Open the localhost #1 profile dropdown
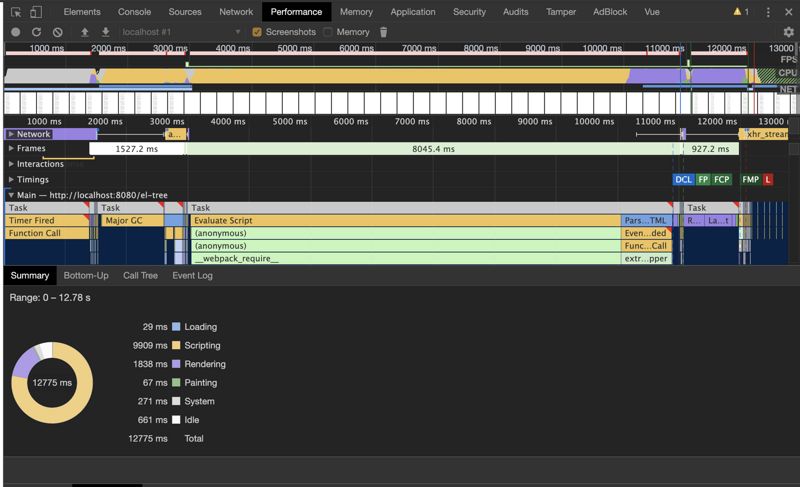800x487 pixels. click(180, 32)
